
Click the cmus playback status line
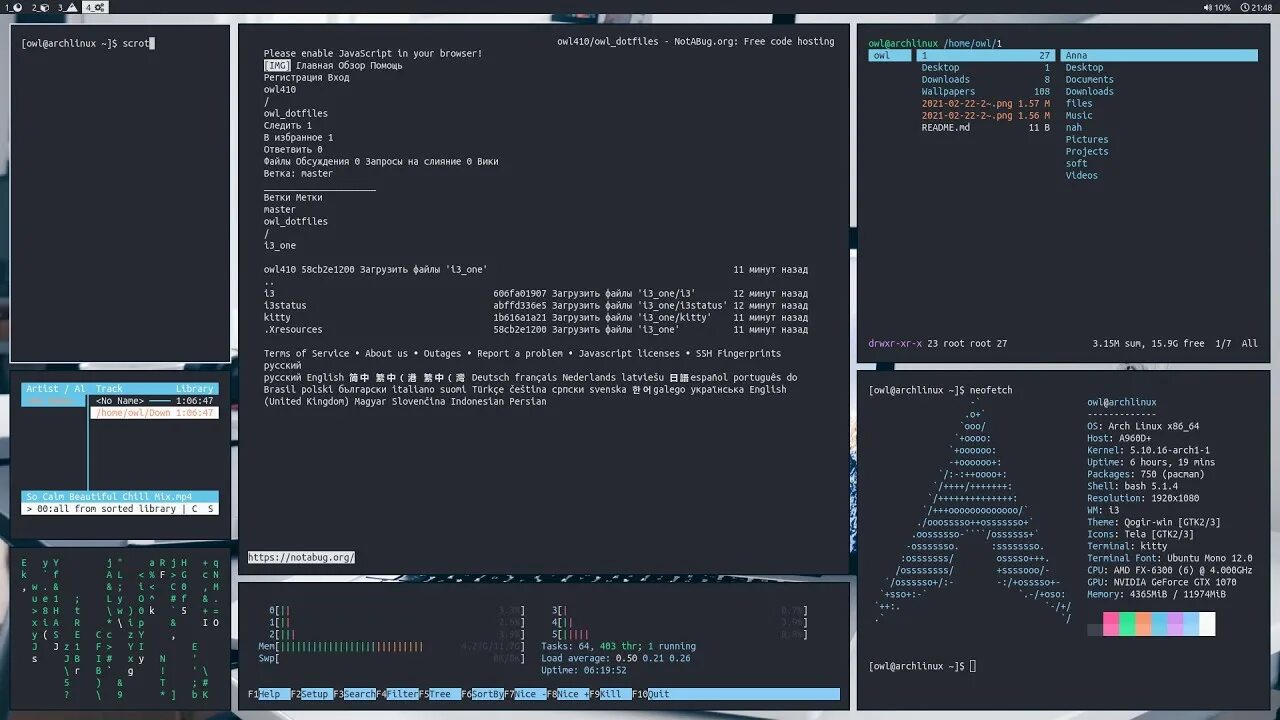click(x=120, y=509)
